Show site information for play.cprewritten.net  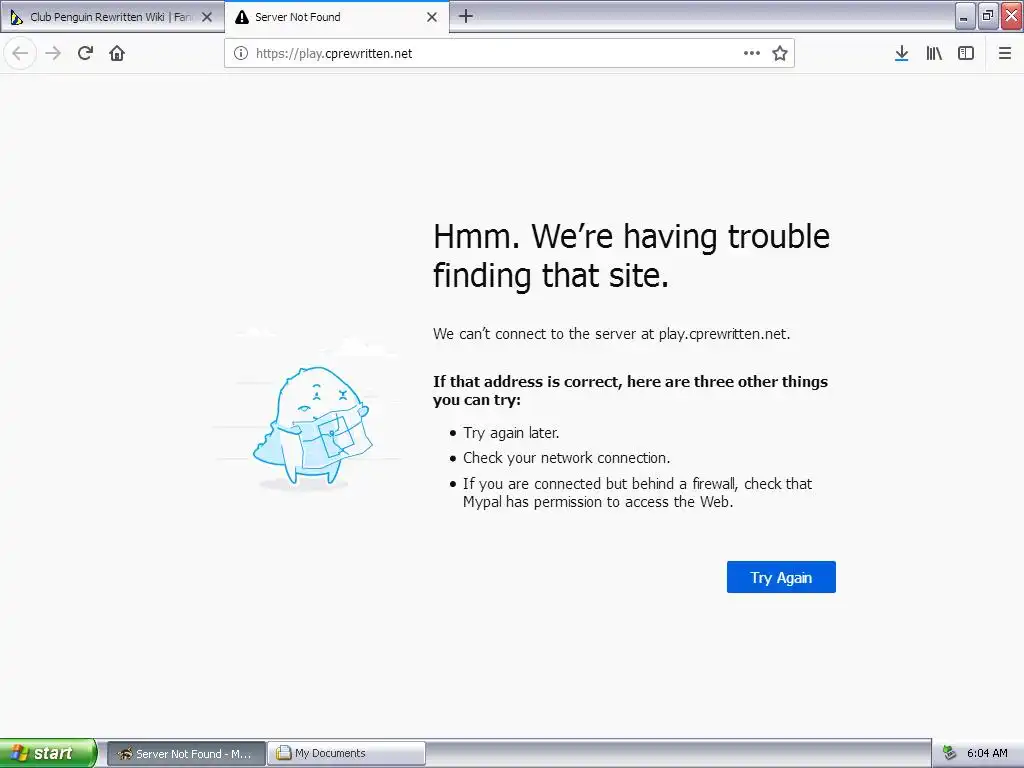tap(241, 54)
